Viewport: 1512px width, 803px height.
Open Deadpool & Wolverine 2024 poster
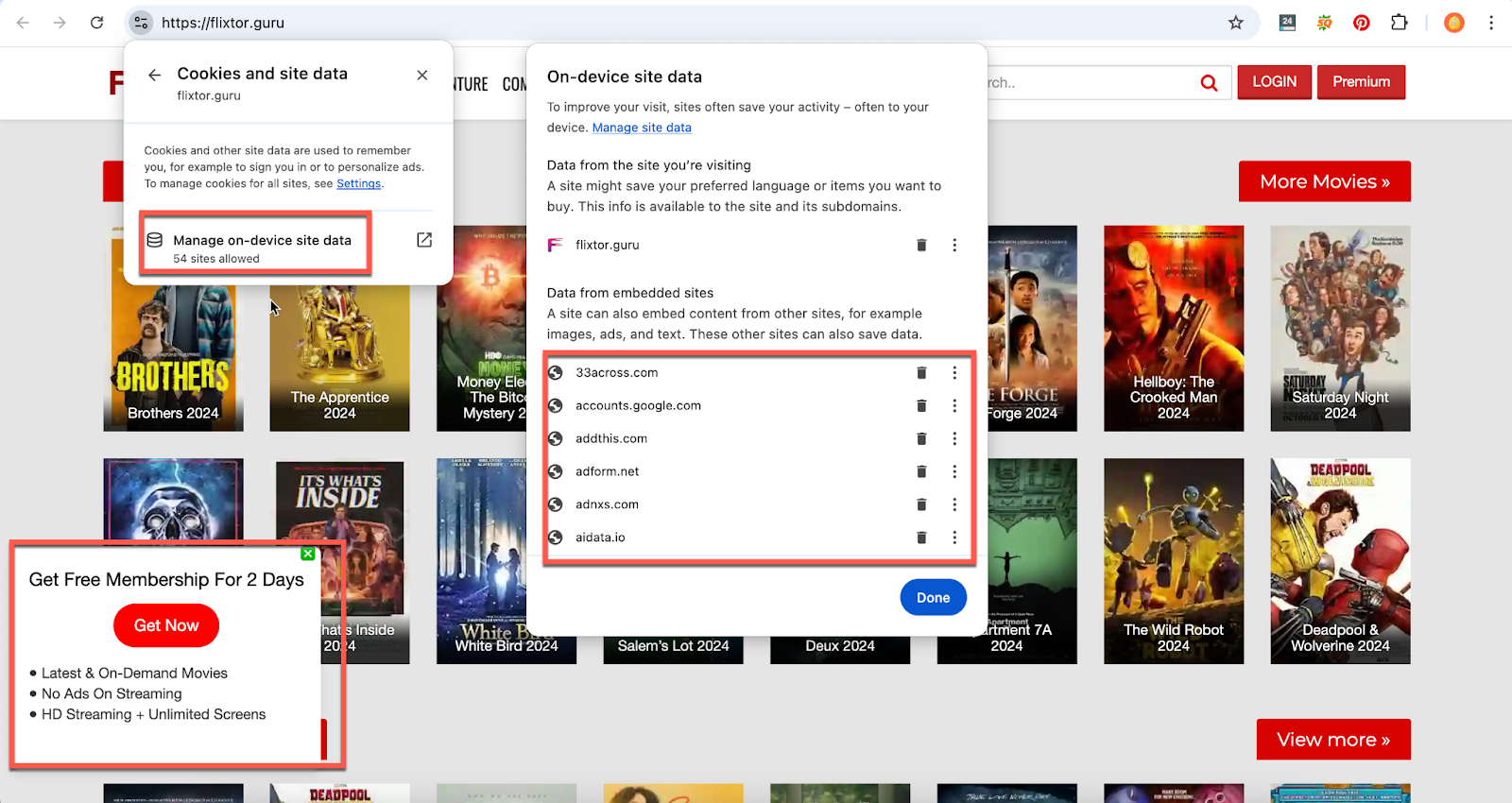click(x=1340, y=561)
